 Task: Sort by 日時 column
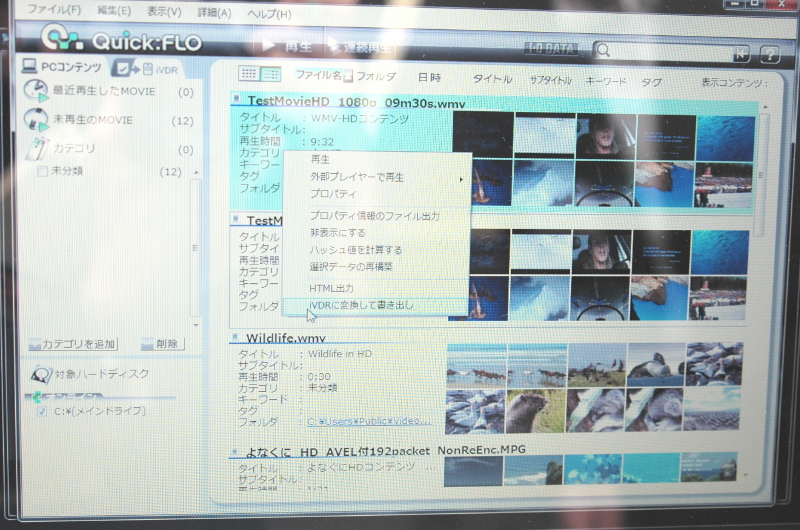[x=429, y=78]
